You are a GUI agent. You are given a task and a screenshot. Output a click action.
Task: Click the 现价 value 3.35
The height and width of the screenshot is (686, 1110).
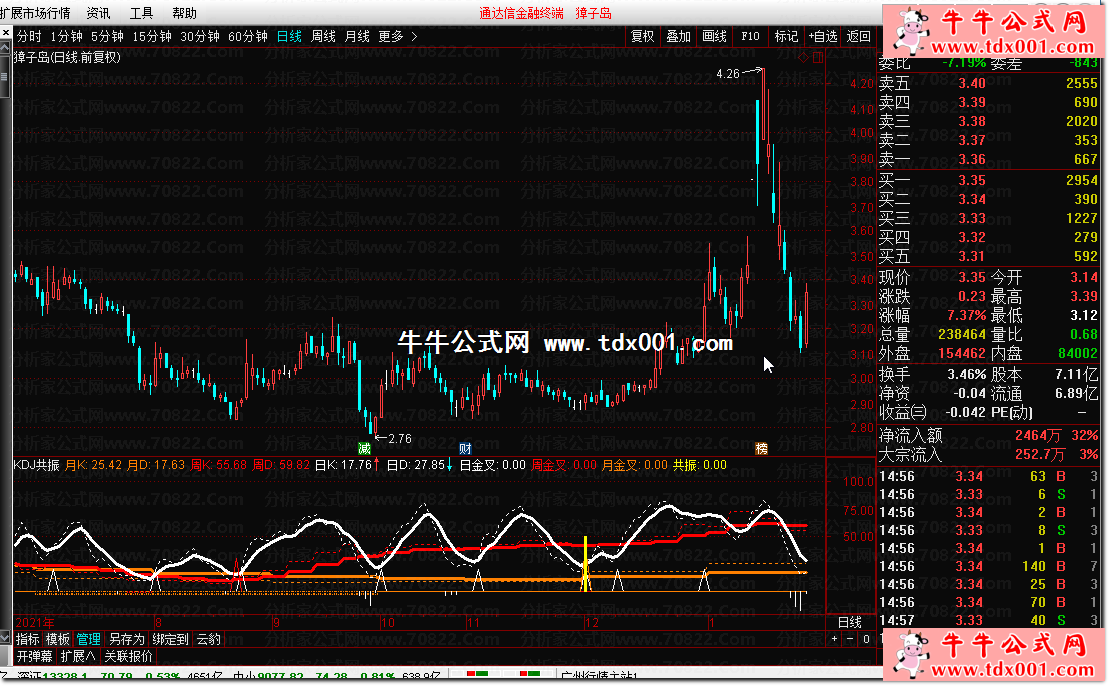pyautogui.click(x=972, y=277)
